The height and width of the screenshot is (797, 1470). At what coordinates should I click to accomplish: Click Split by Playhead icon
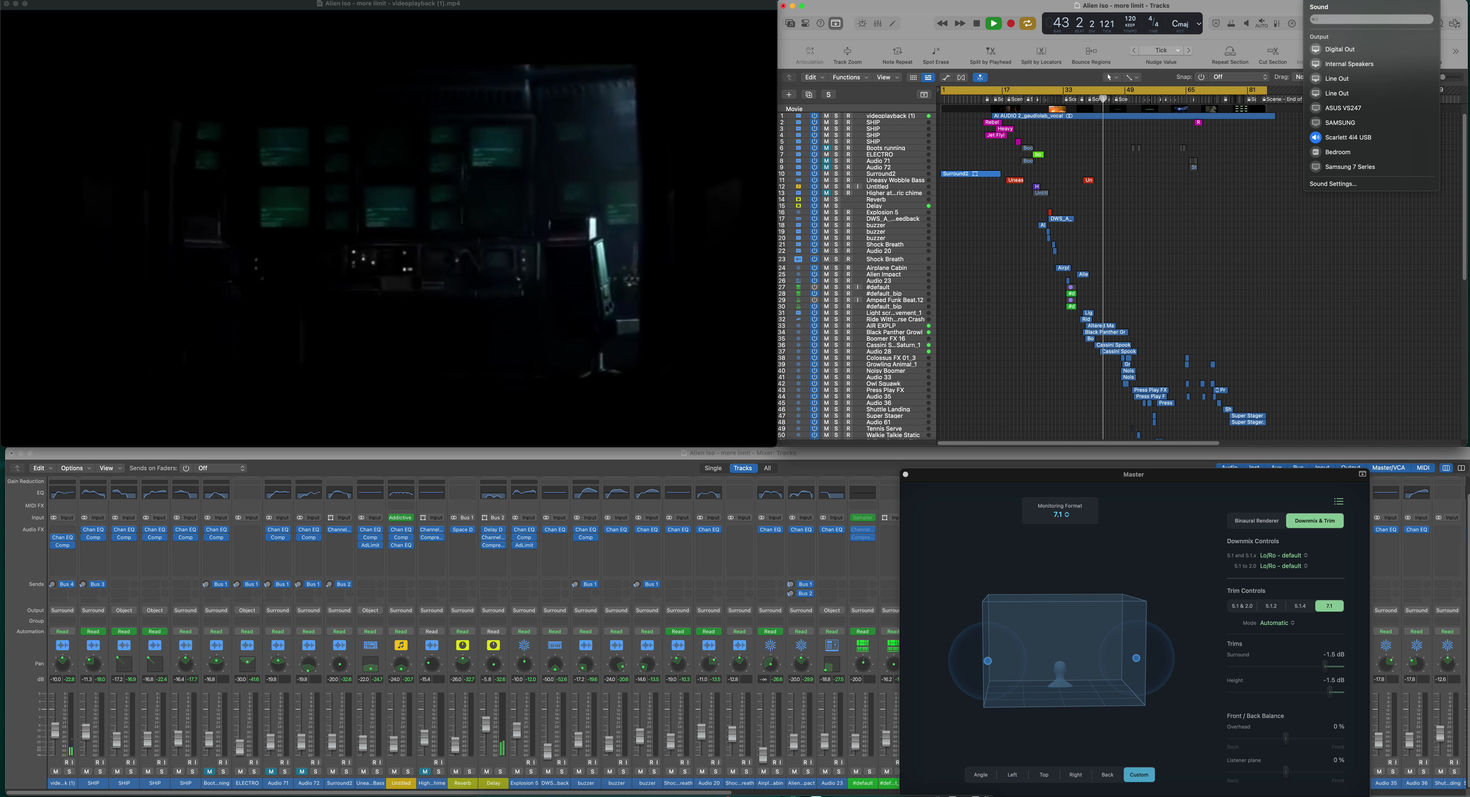click(x=990, y=50)
